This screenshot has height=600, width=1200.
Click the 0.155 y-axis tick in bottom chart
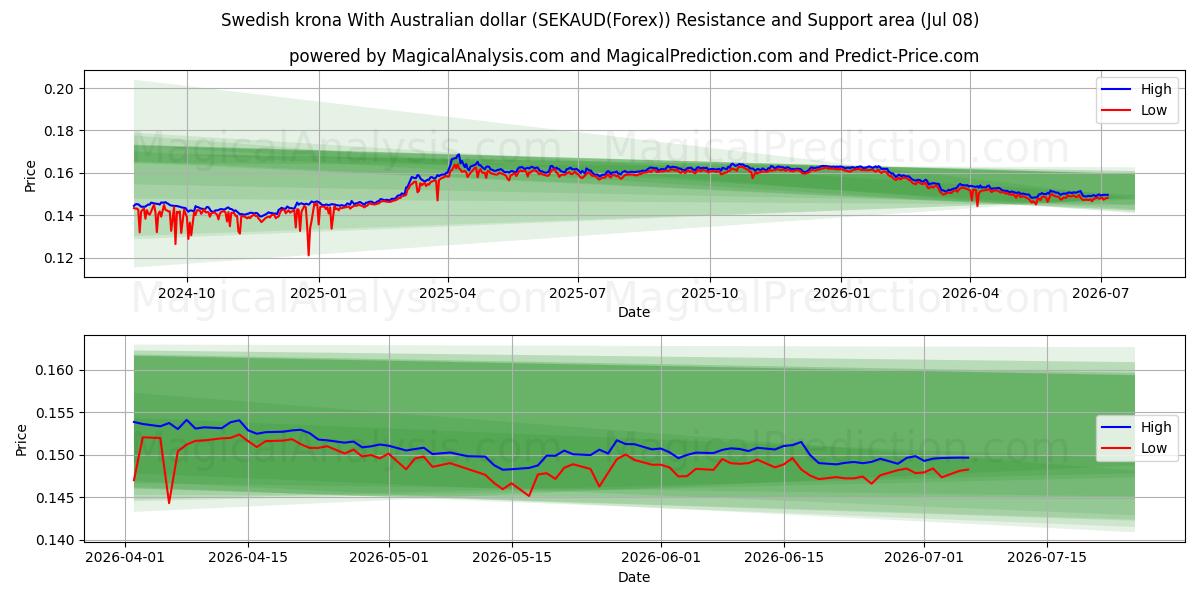click(57, 413)
